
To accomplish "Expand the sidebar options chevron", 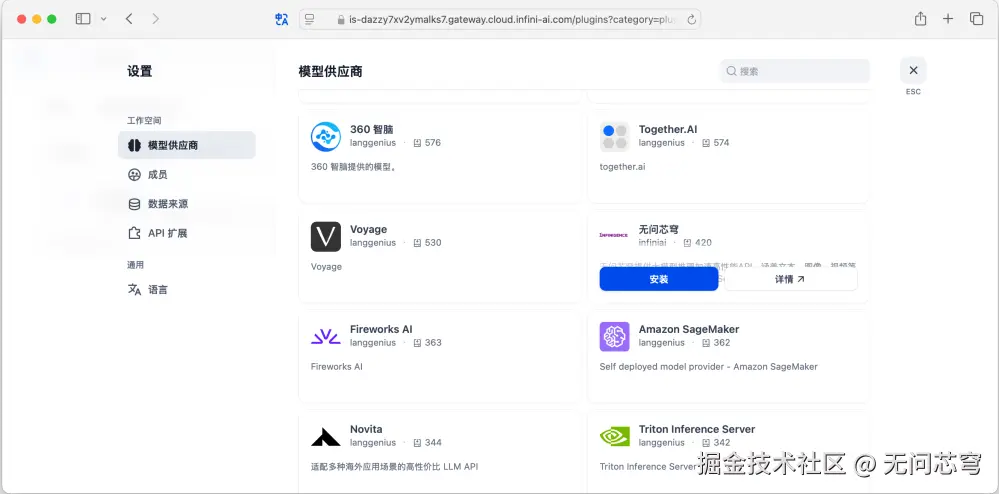I will (x=103, y=19).
